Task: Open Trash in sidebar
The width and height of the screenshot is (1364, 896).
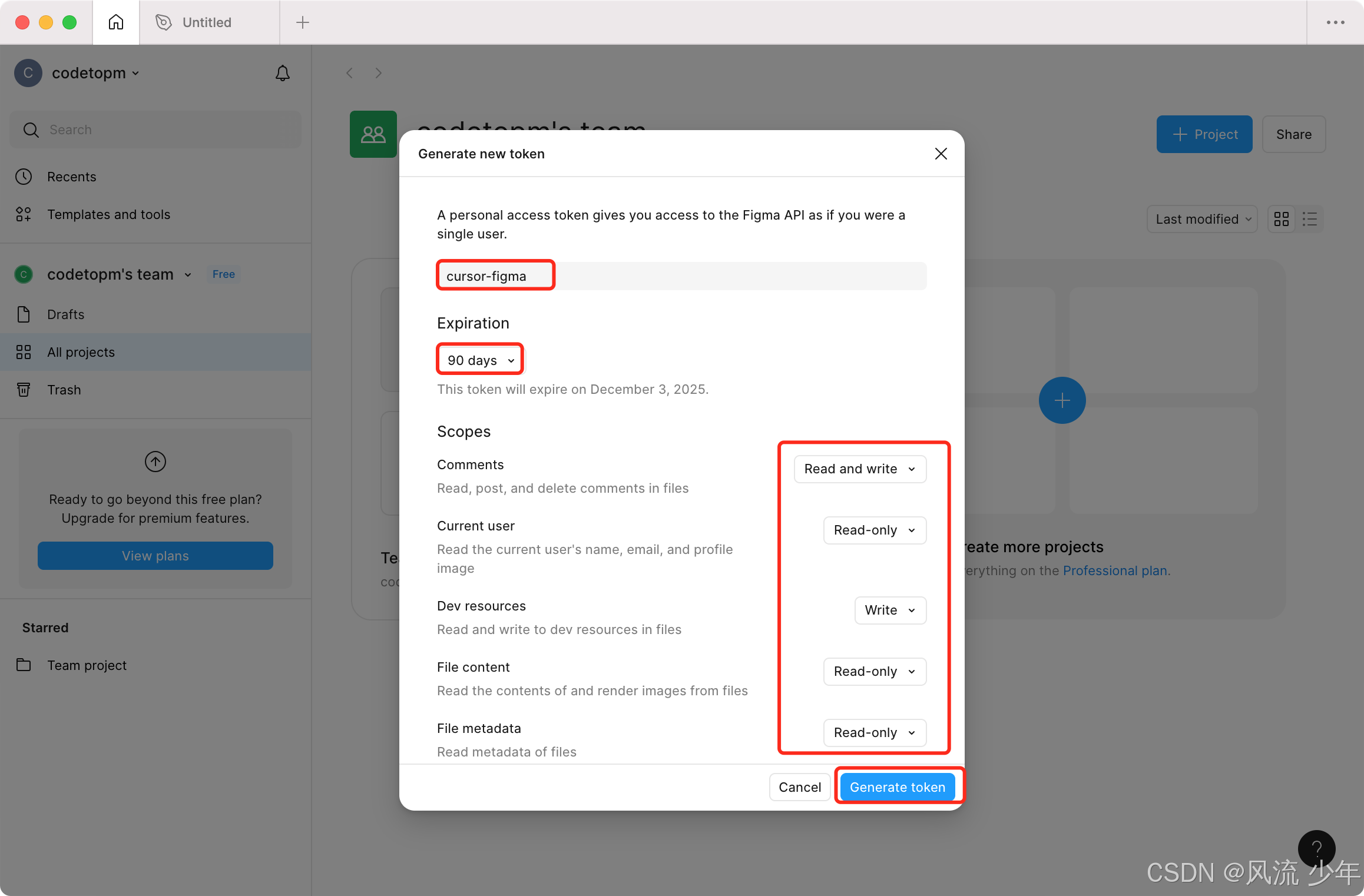Action: click(x=155, y=390)
